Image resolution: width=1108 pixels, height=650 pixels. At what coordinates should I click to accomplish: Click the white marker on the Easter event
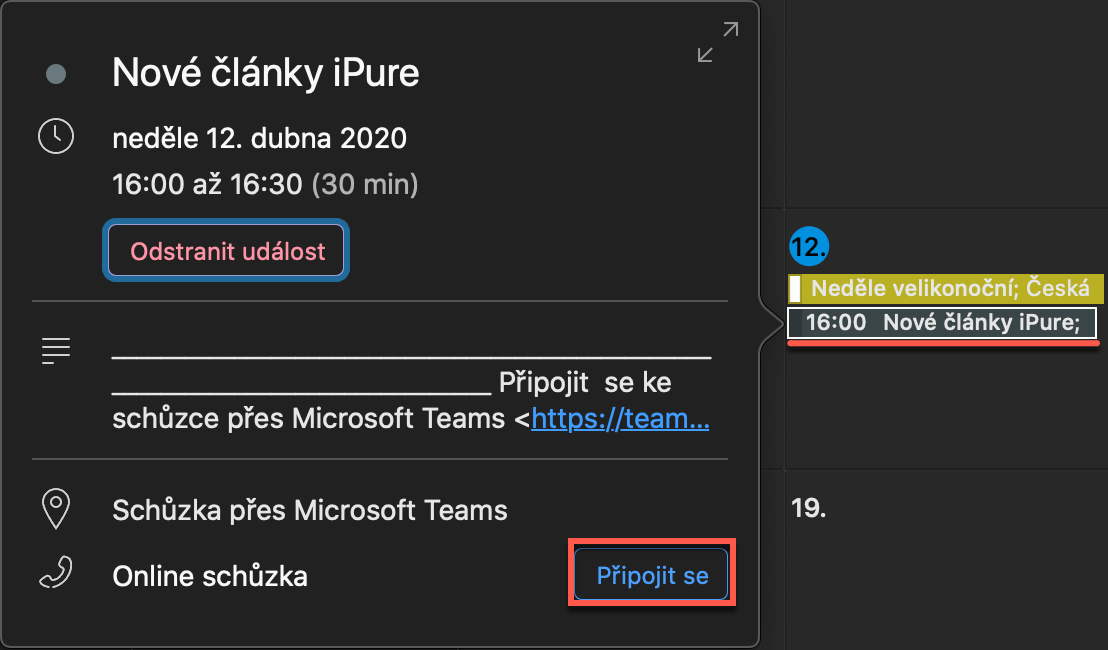pos(795,289)
